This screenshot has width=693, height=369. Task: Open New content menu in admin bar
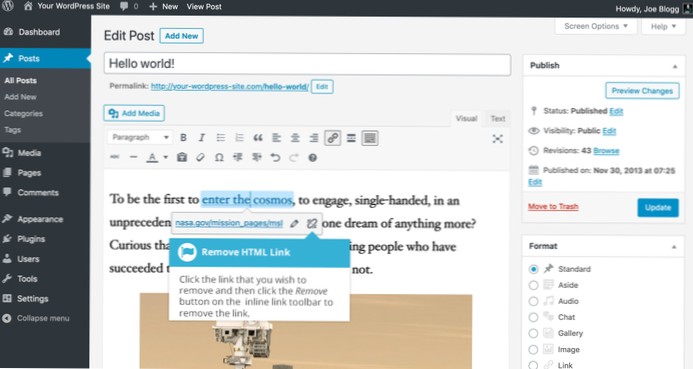pyautogui.click(x=164, y=7)
